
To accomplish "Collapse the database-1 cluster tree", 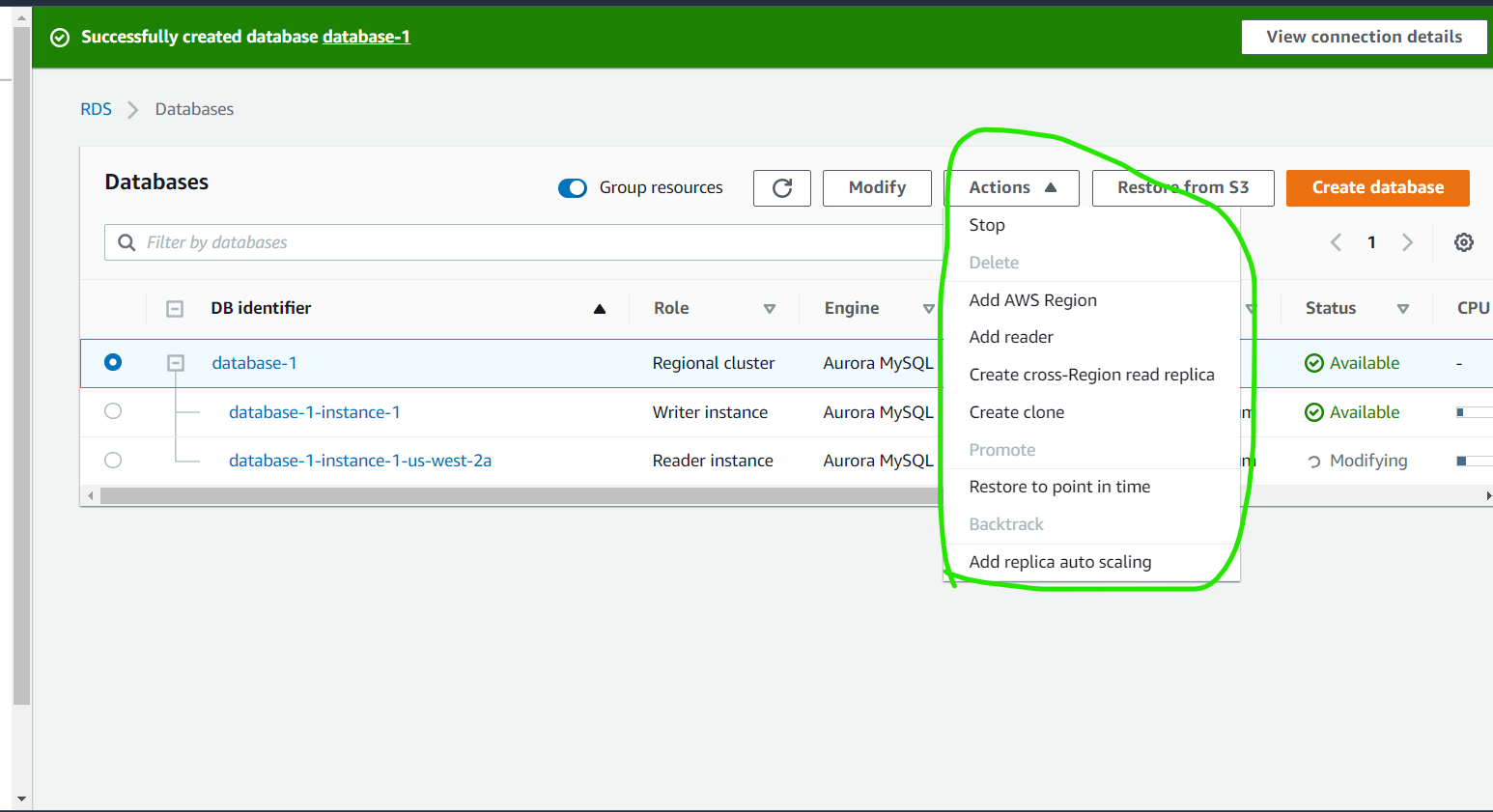I will tap(175, 362).
